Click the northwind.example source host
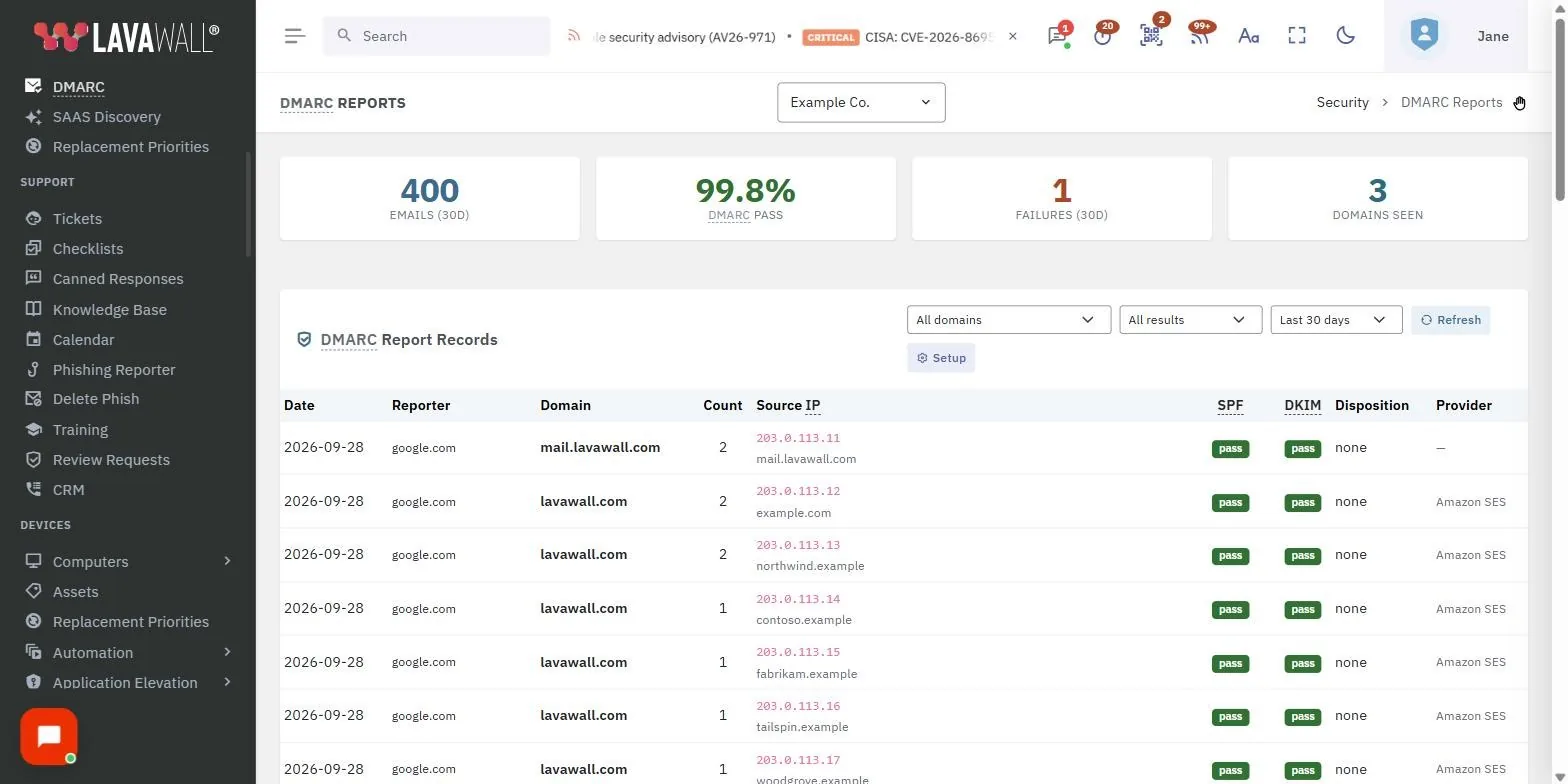1568x784 pixels. [810, 566]
